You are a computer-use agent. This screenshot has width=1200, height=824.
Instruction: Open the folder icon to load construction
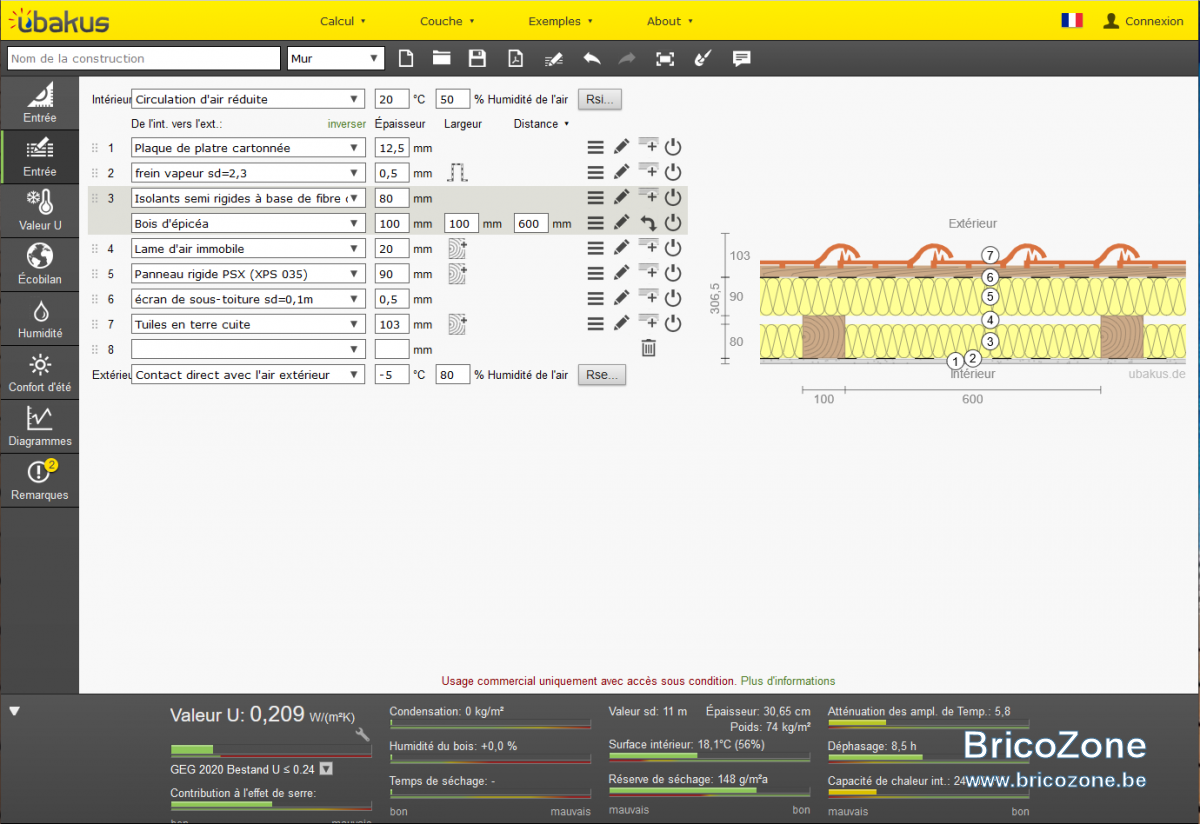coord(441,58)
